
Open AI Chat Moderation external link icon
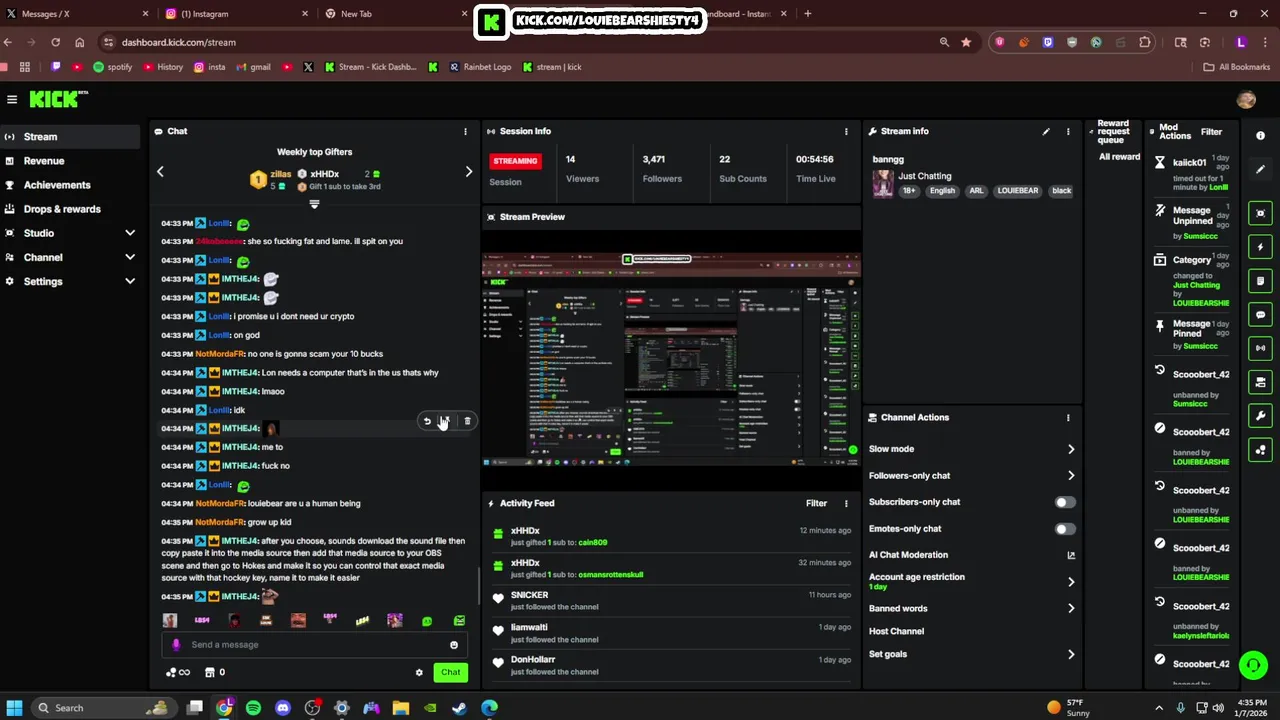tap(1071, 555)
